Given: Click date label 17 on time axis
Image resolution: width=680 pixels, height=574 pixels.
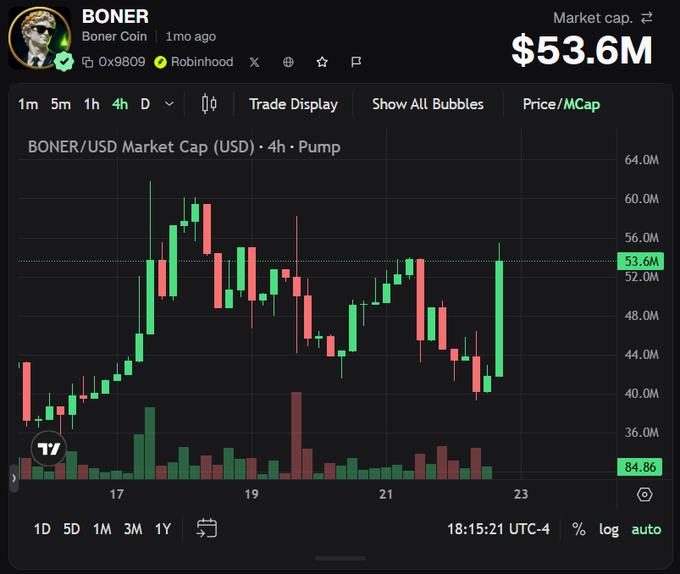Looking at the screenshot, I should tap(117, 494).
